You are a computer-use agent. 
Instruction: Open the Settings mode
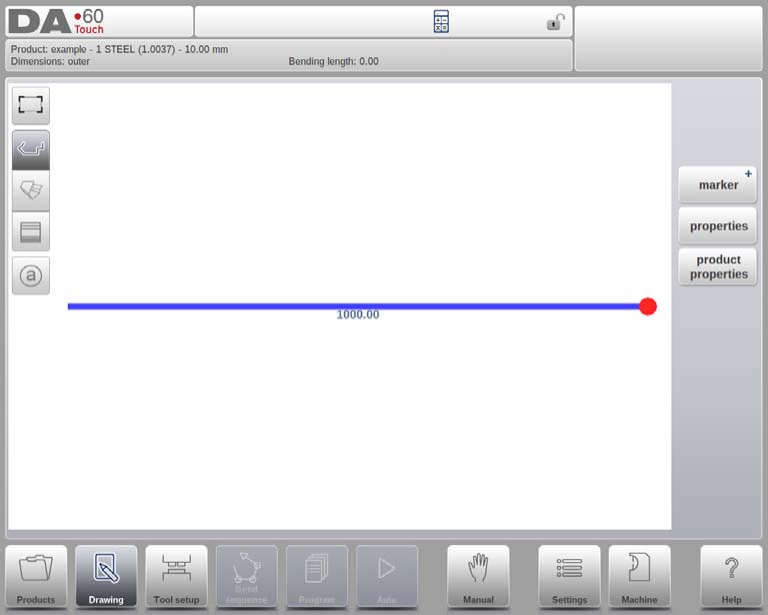tap(569, 577)
